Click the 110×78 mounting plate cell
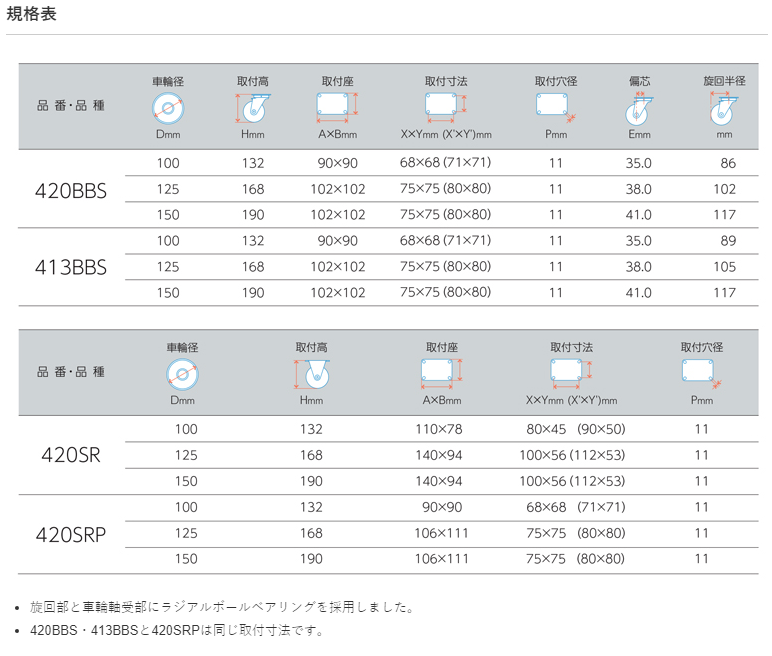This screenshot has height=656, width=772. pos(440,429)
